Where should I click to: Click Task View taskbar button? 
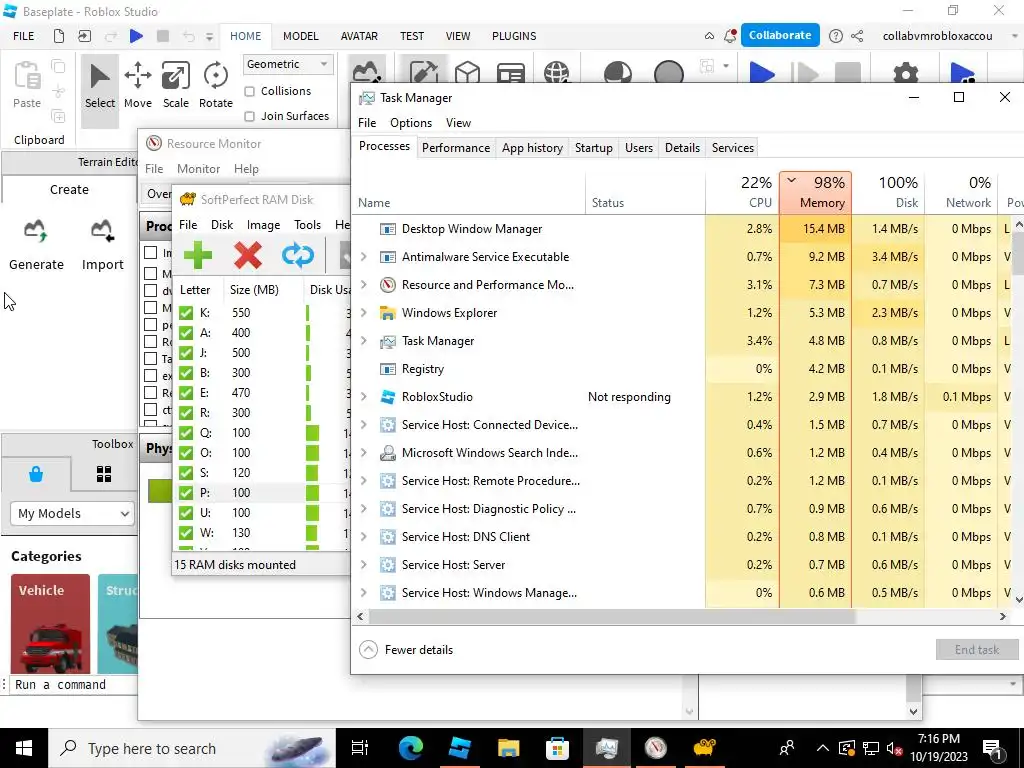pos(360,747)
